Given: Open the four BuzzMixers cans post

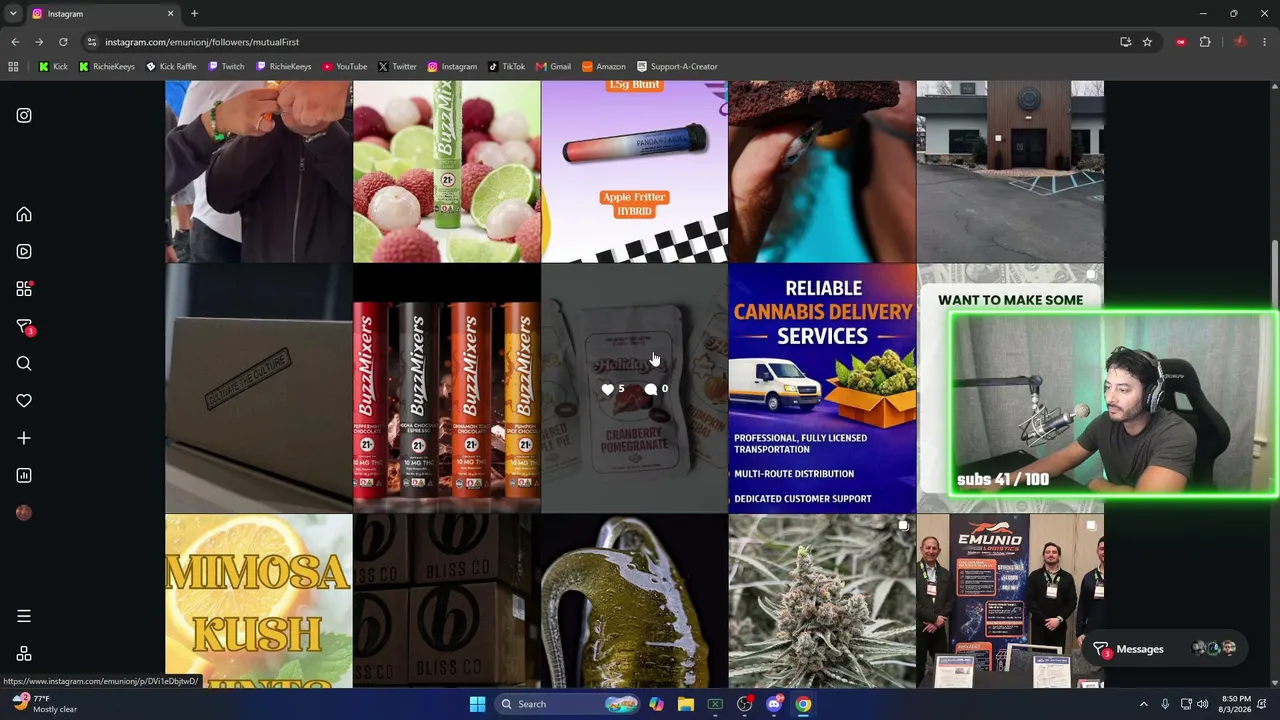Looking at the screenshot, I should pos(447,388).
